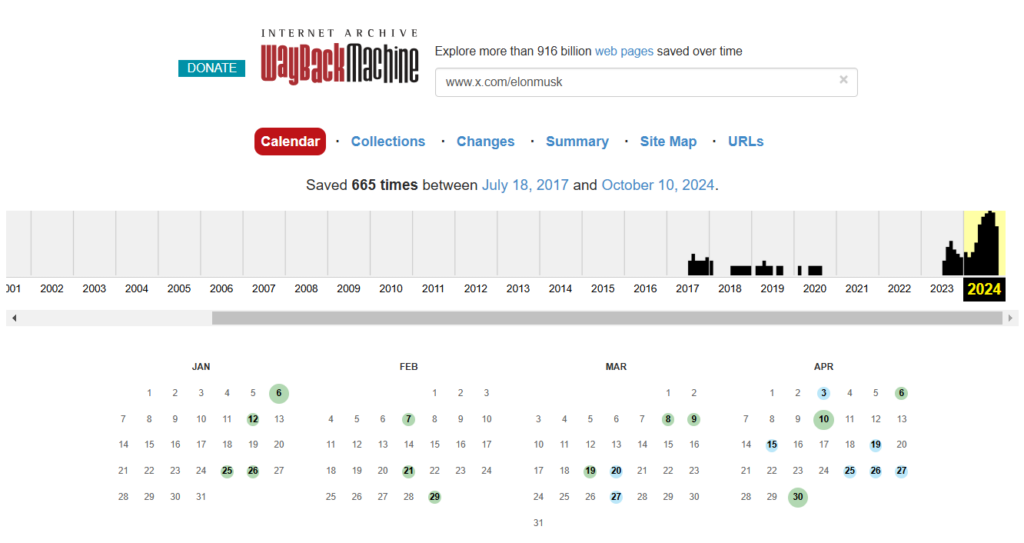Click the right arrow of timeline scrollbar
1024x543 pixels.
[x=1011, y=318]
